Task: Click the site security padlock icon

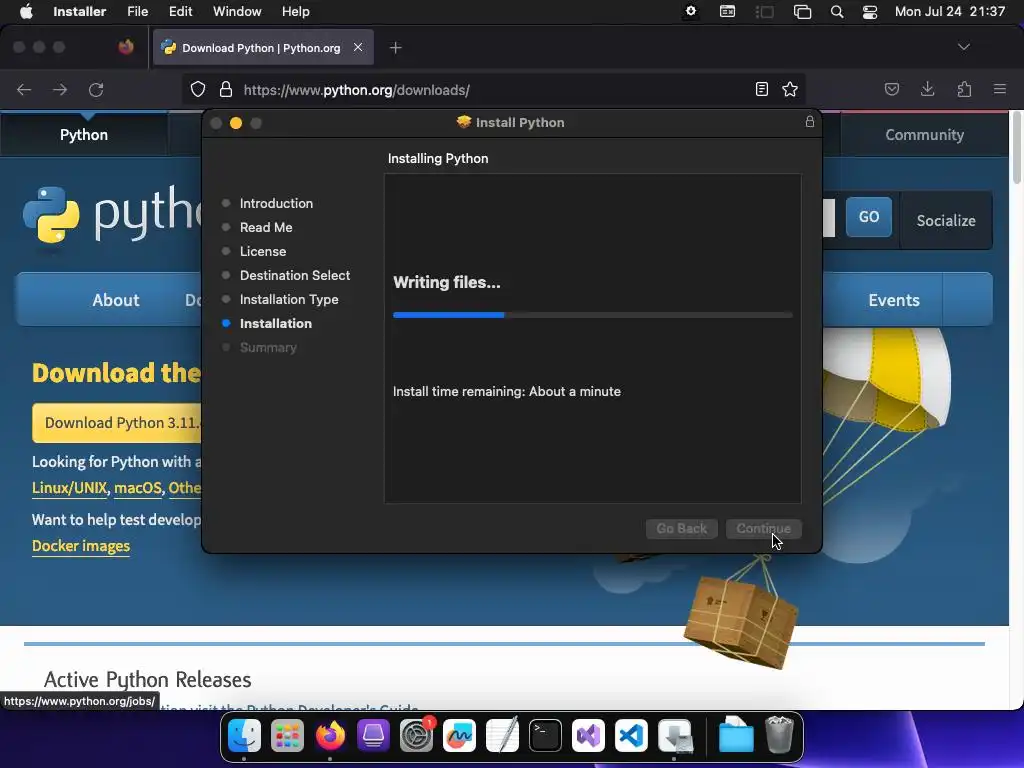Action: pos(226,89)
